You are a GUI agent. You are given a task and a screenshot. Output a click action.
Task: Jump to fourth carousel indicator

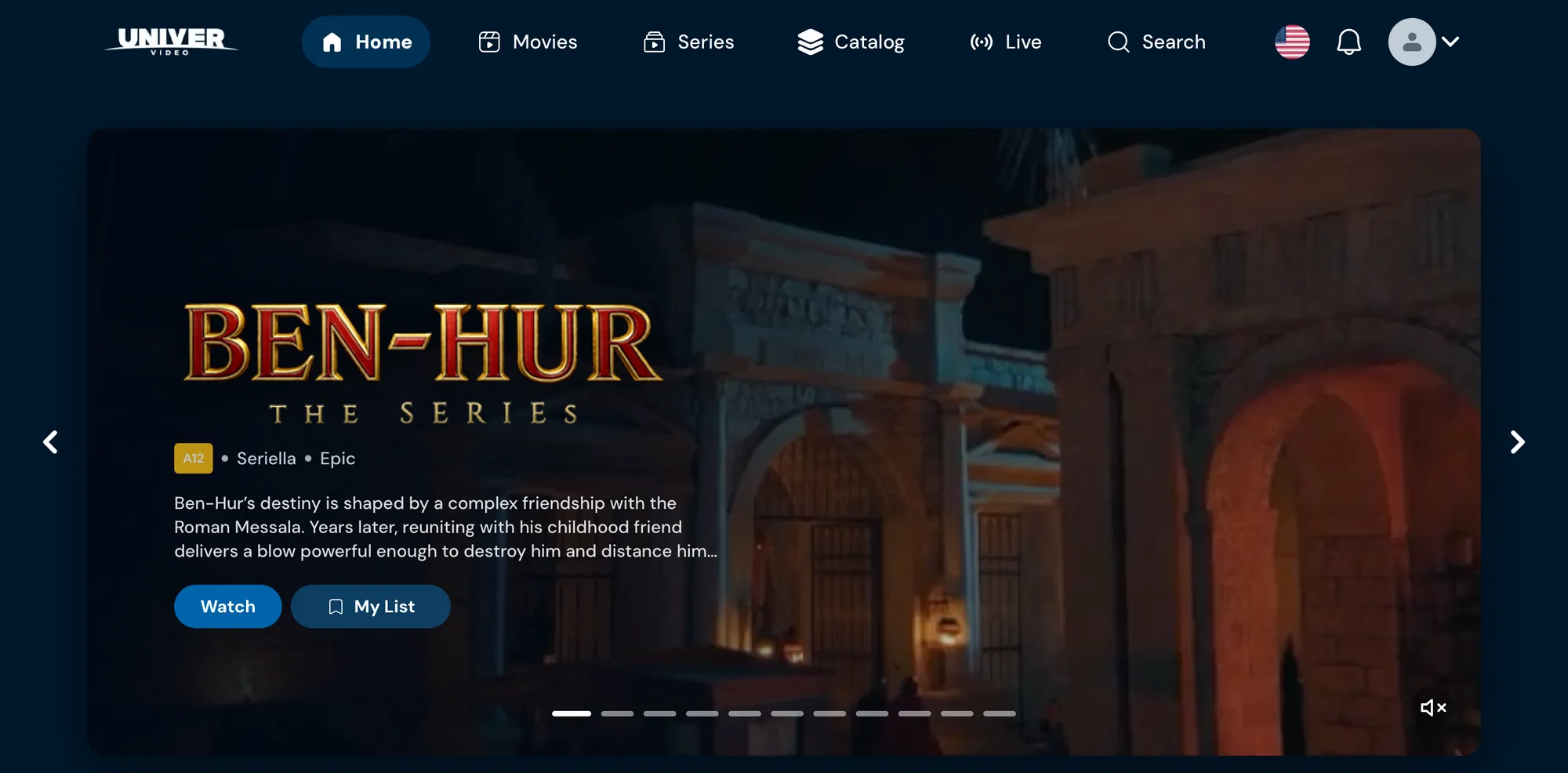coord(702,713)
